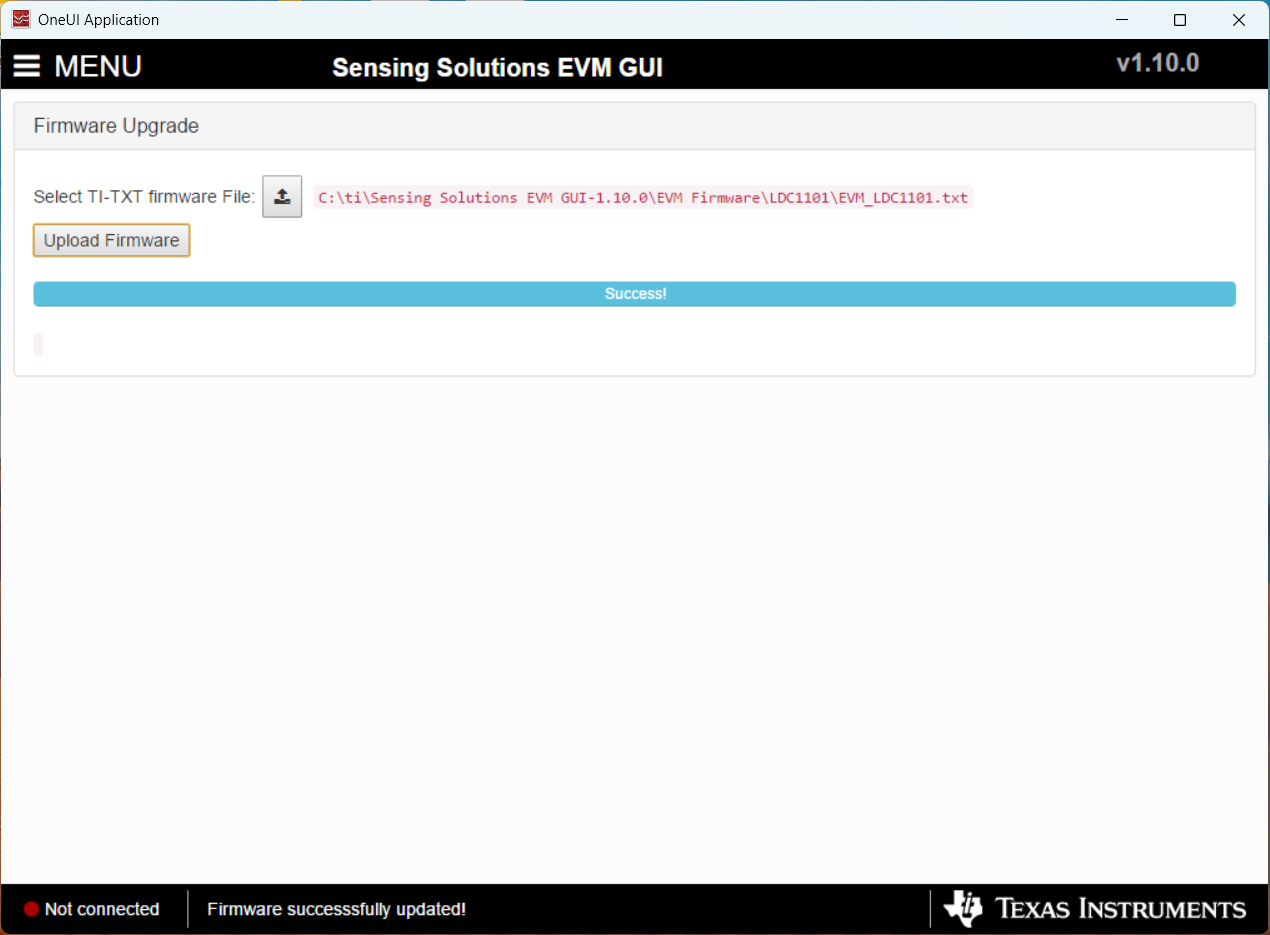Click the selected EVM_LDC1101.txt file path
Image resolution: width=1270 pixels, height=935 pixels.
pos(643,198)
